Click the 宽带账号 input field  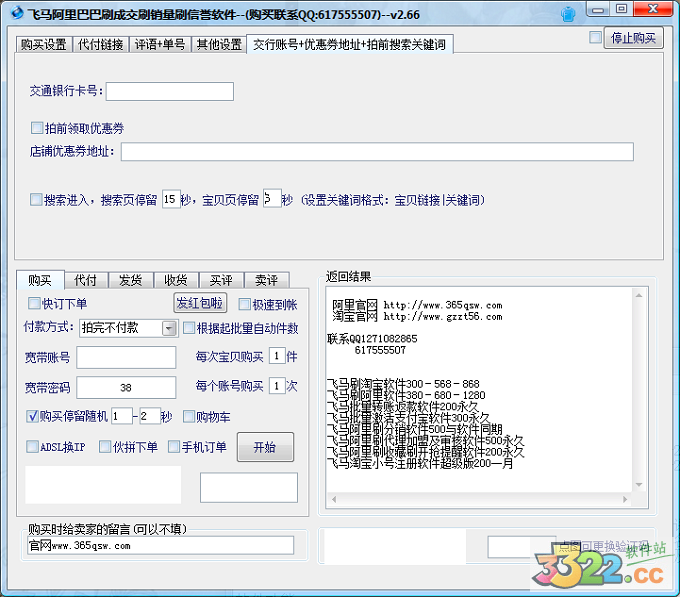(126, 357)
